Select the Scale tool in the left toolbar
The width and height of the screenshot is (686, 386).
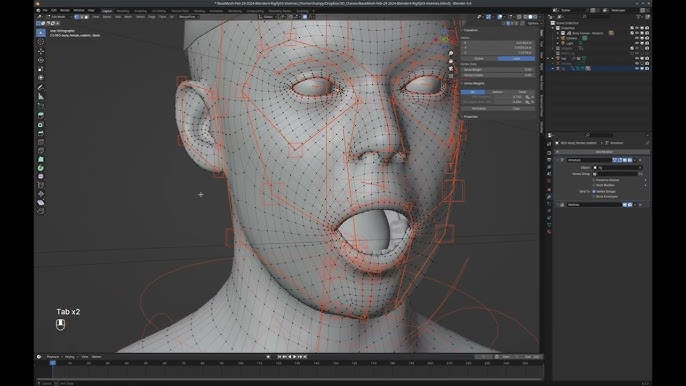click(41, 69)
